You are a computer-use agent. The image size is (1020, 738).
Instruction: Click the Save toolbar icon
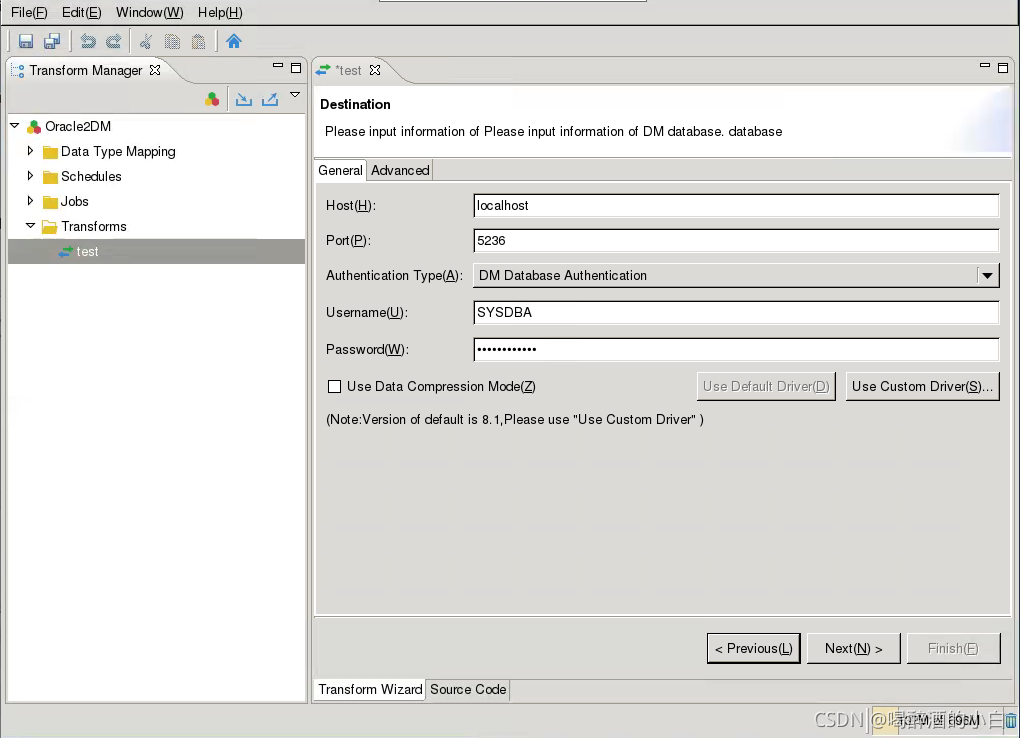pos(25,42)
